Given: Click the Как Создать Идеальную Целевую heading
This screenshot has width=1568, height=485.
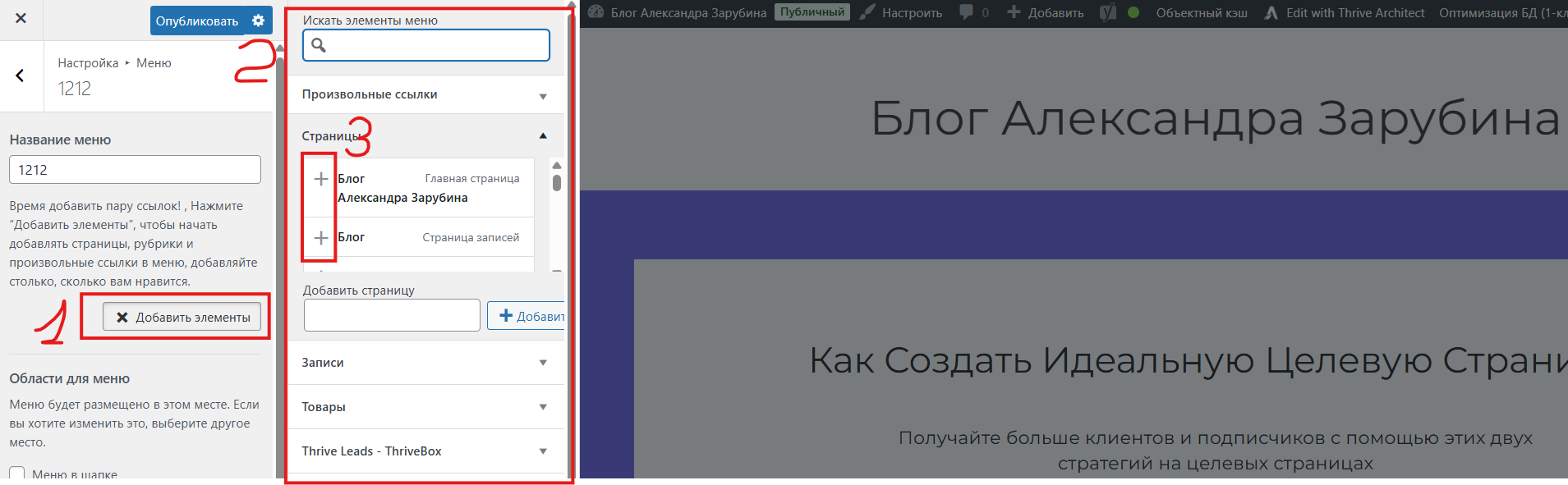Looking at the screenshot, I should click(1189, 360).
